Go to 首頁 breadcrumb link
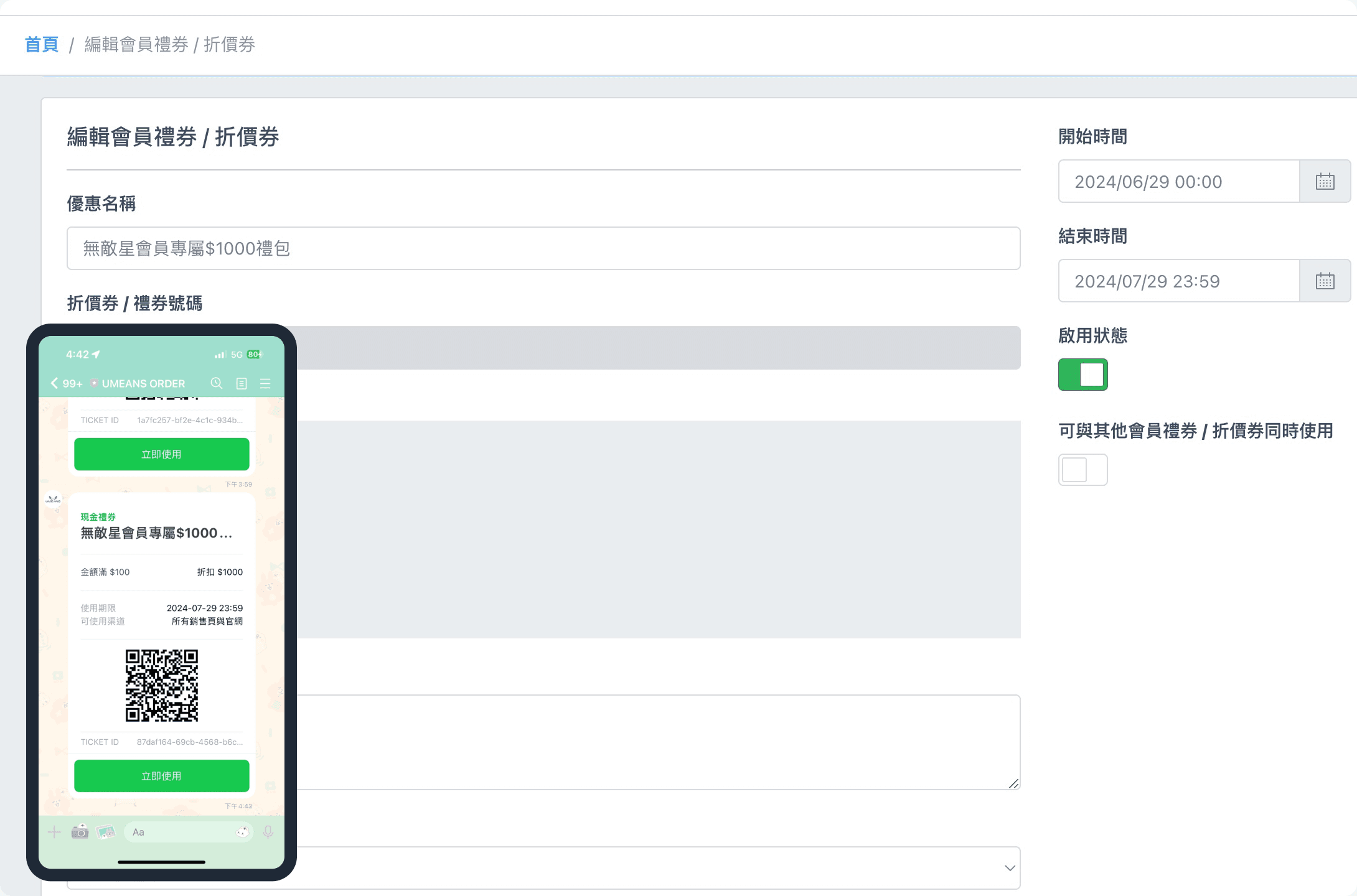Viewport: 1357px width, 896px height. click(x=42, y=45)
